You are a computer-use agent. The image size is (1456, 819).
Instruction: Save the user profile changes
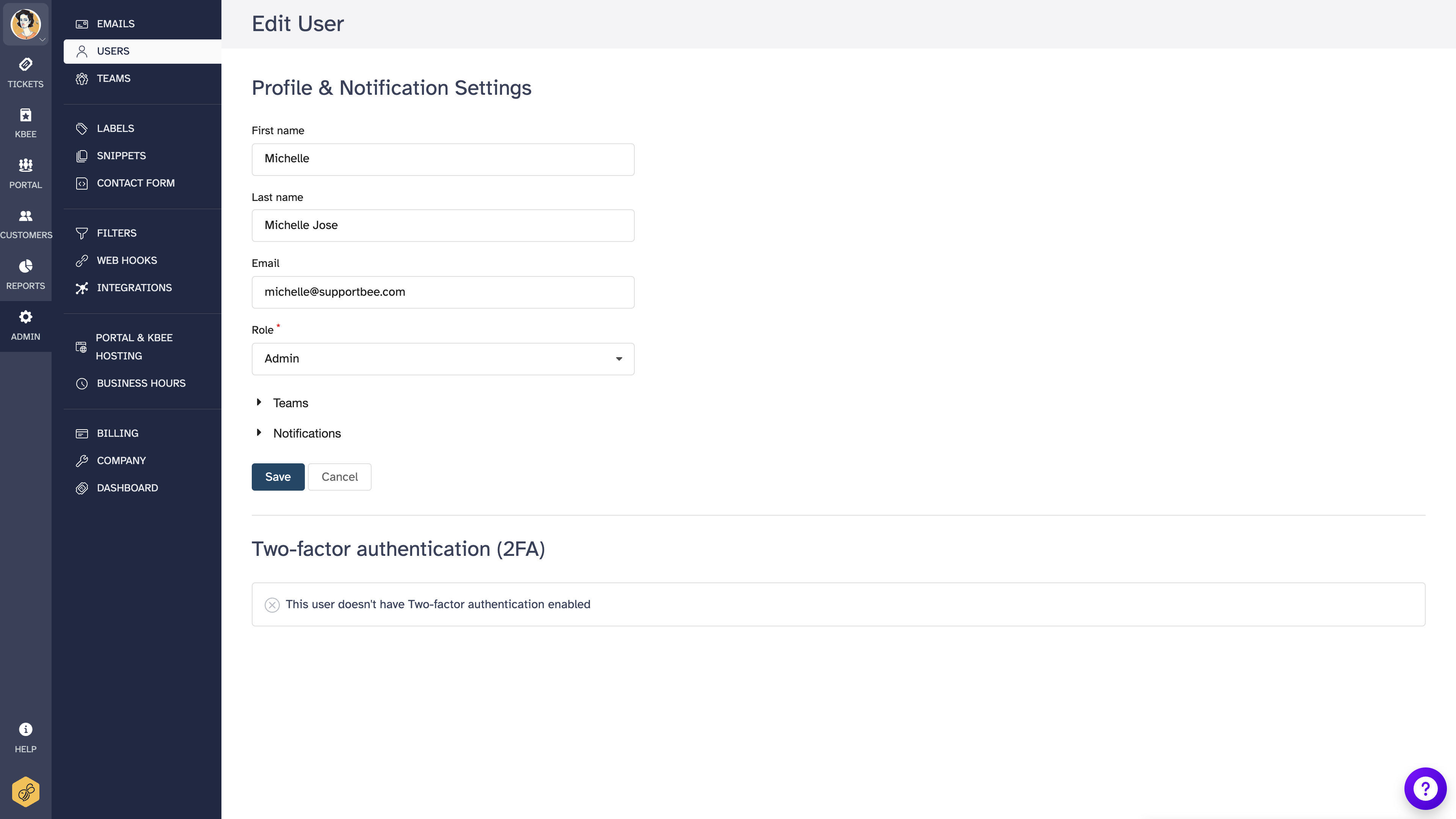click(x=278, y=477)
